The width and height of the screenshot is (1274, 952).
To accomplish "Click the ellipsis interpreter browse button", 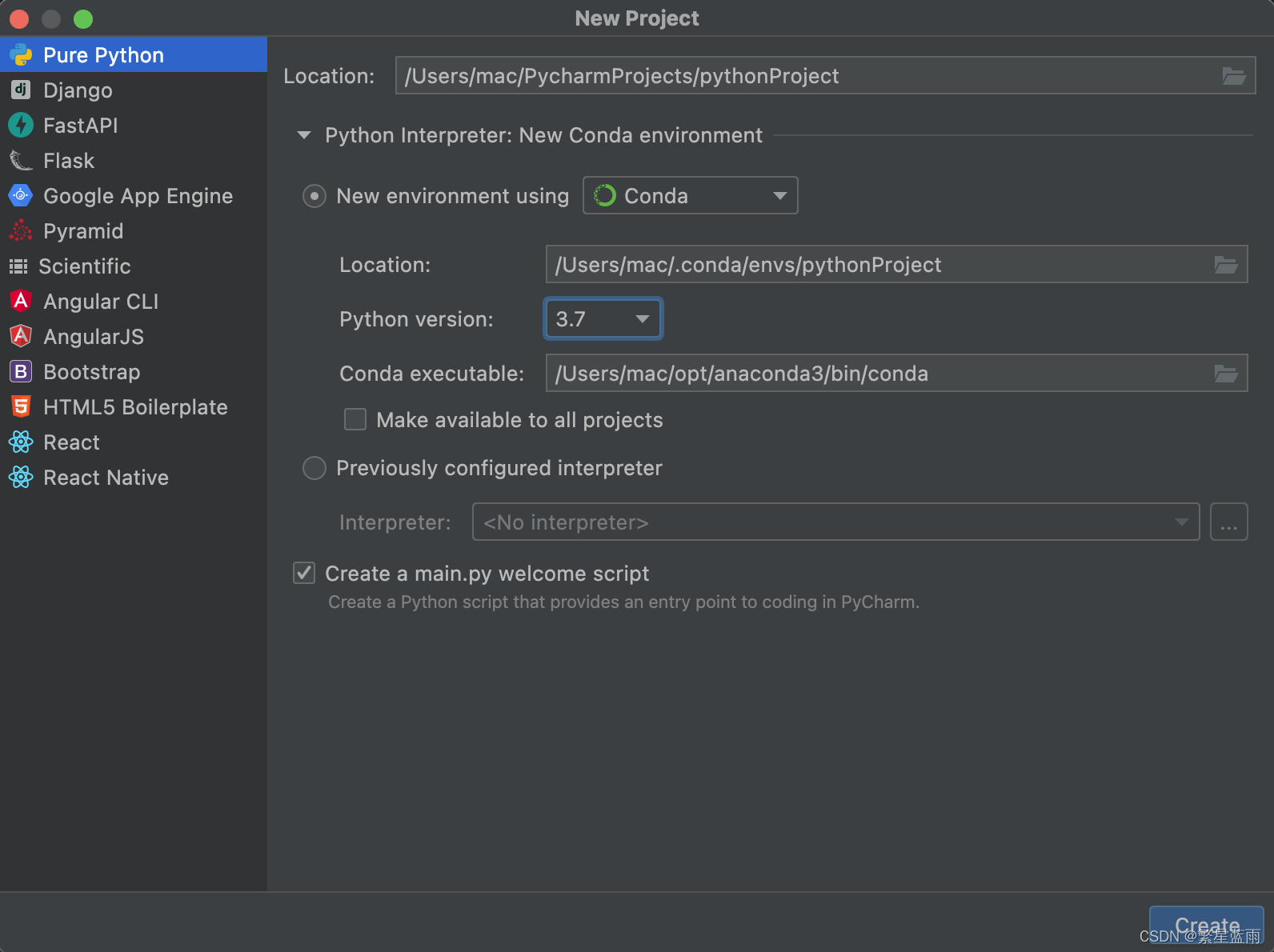I will (1229, 522).
